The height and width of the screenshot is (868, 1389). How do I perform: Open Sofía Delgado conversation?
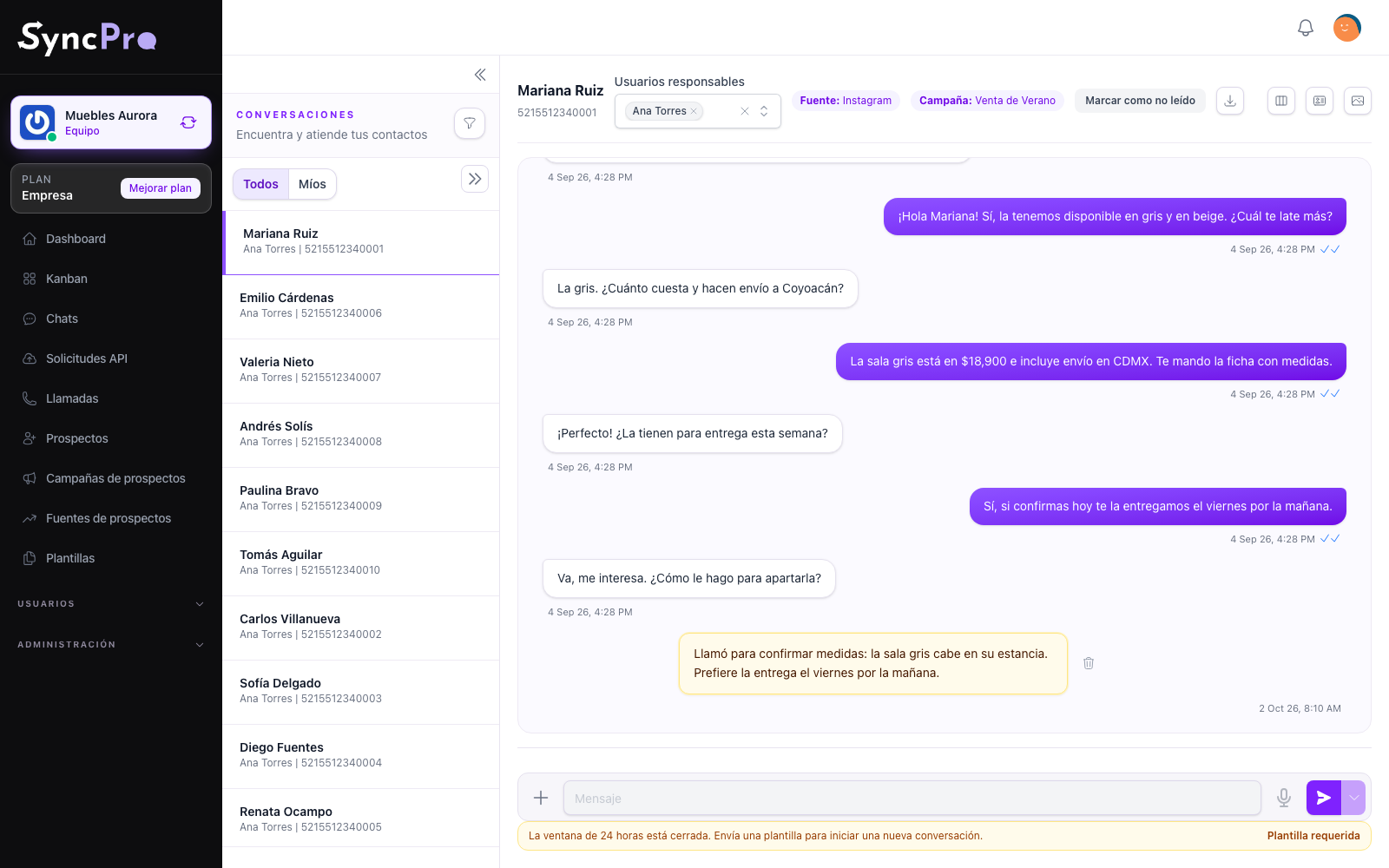[361, 693]
